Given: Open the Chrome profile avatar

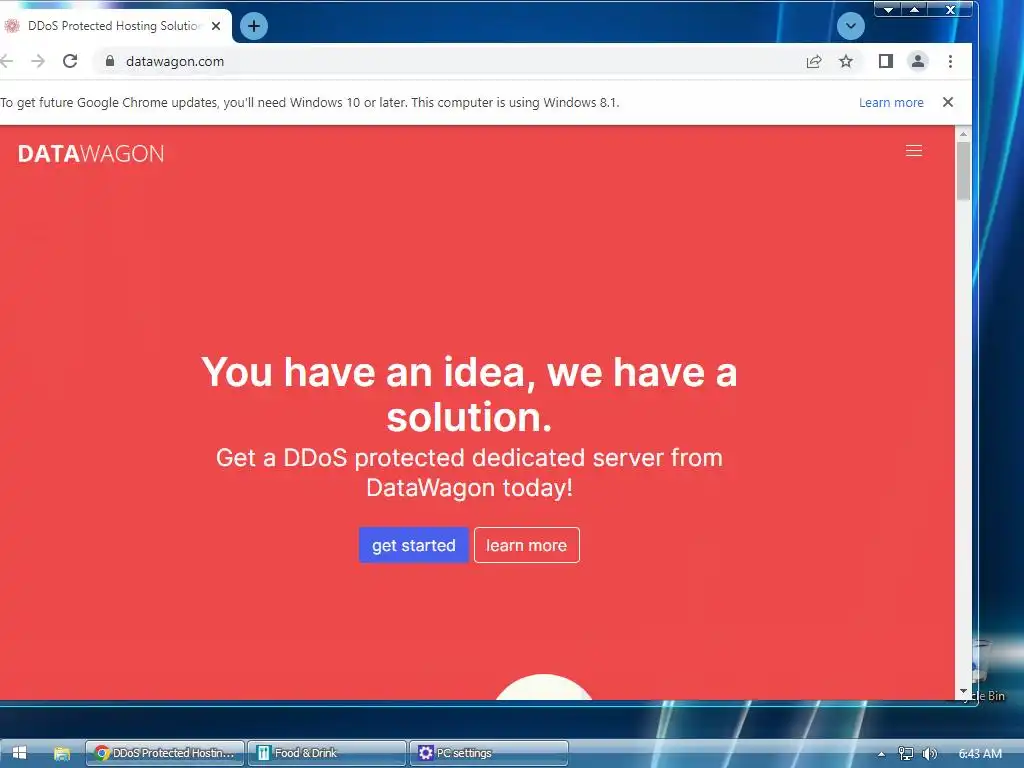Looking at the screenshot, I should coord(918,61).
